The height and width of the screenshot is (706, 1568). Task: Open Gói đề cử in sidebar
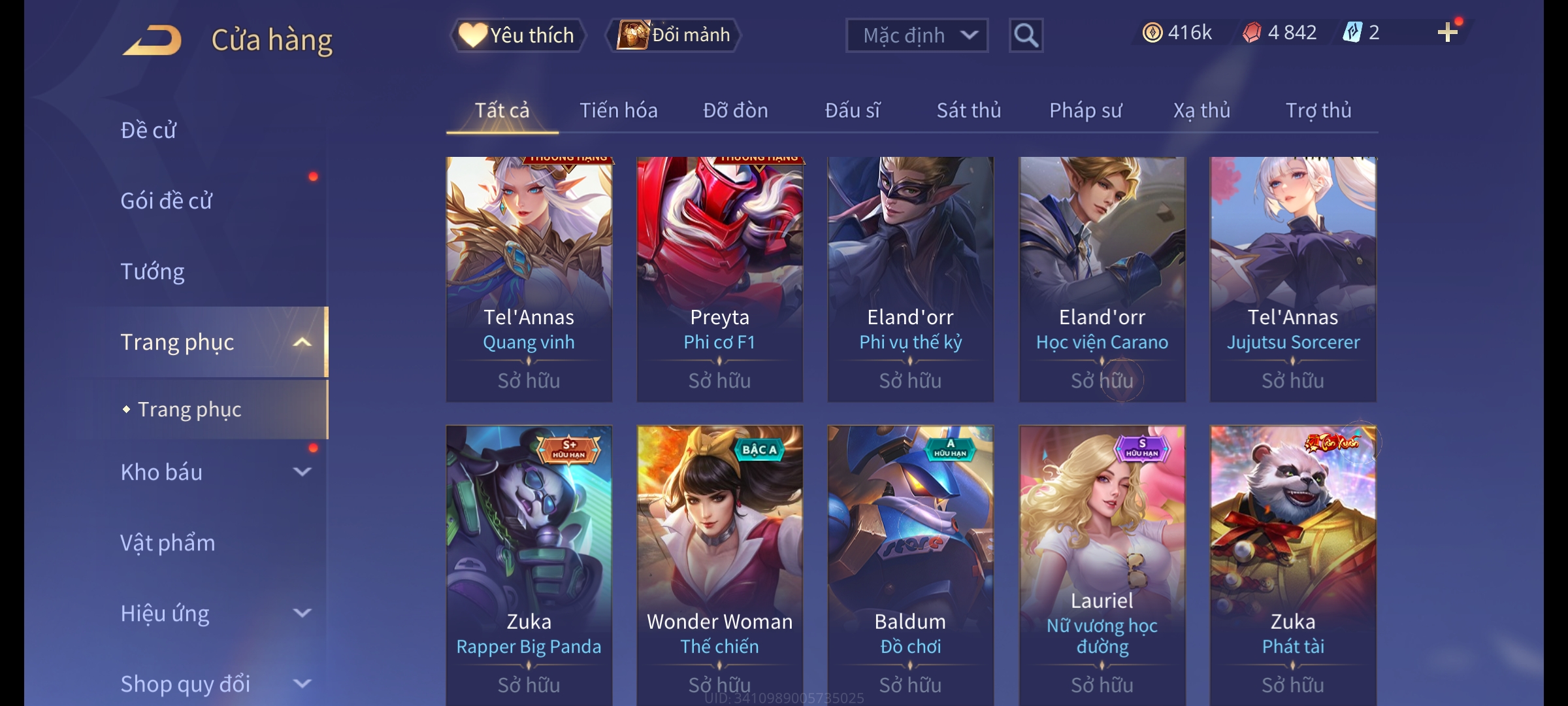click(x=167, y=201)
